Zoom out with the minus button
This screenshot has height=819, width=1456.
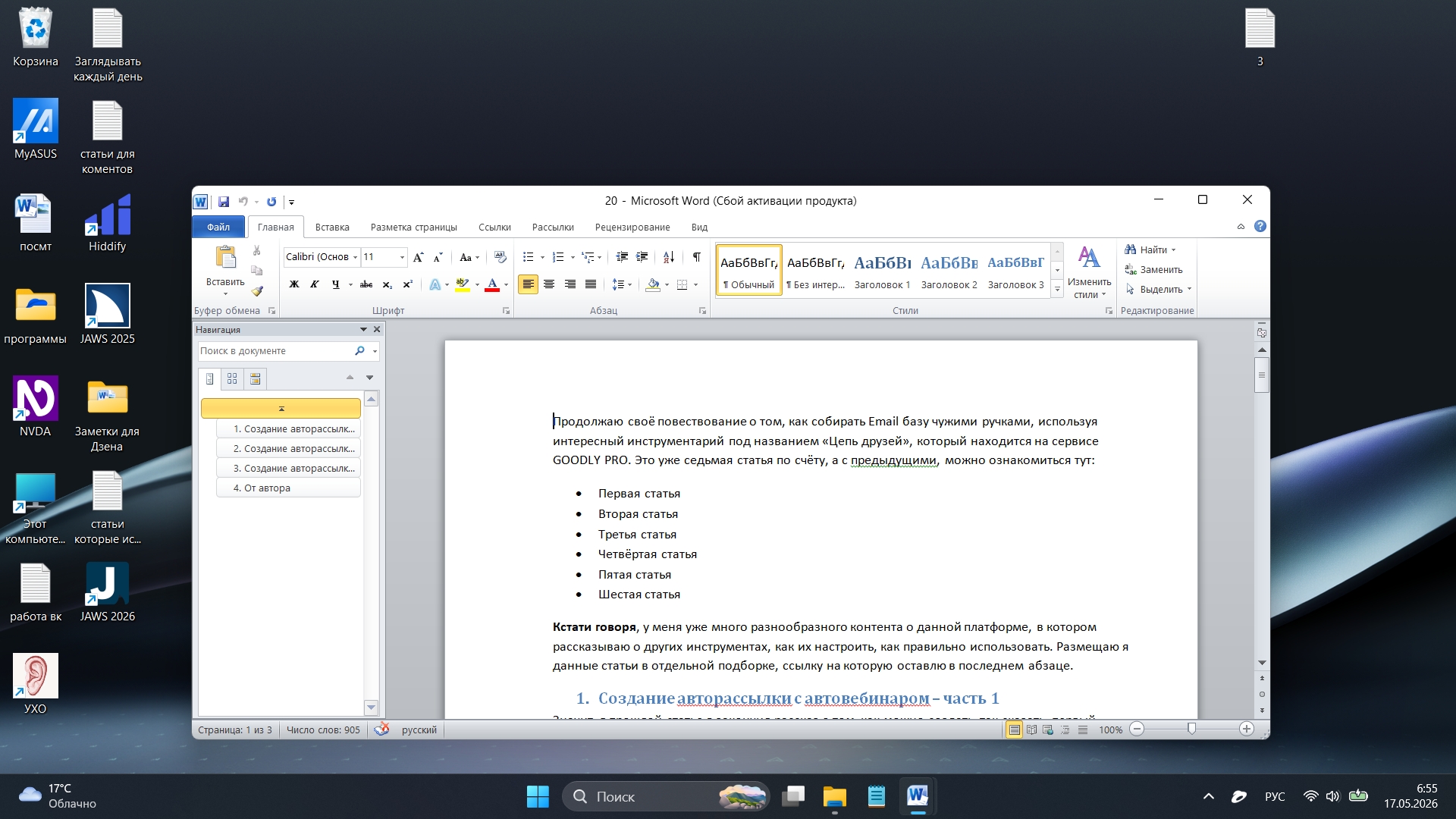coord(1137,730)
